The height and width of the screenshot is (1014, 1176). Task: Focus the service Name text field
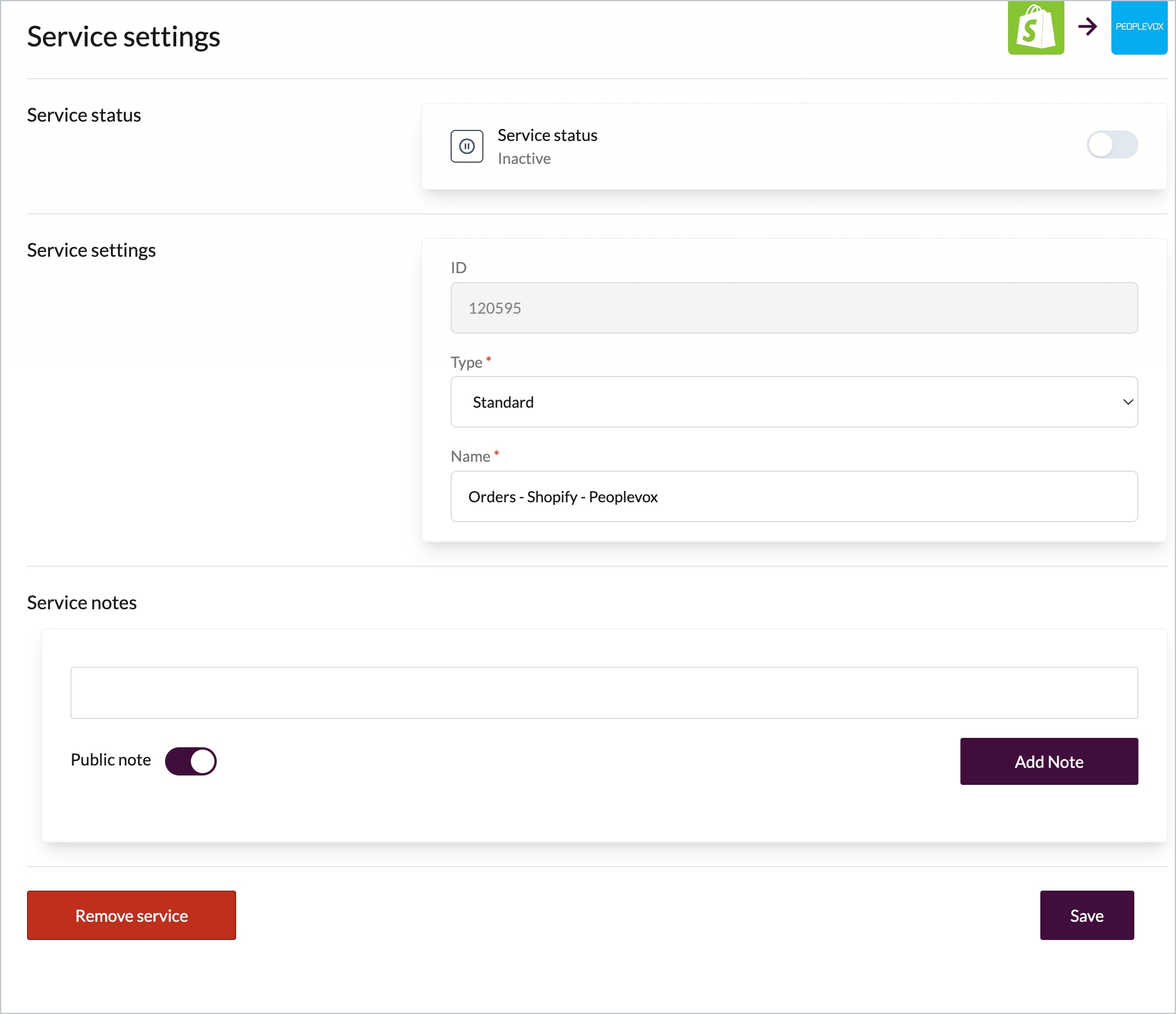point(793,497)
